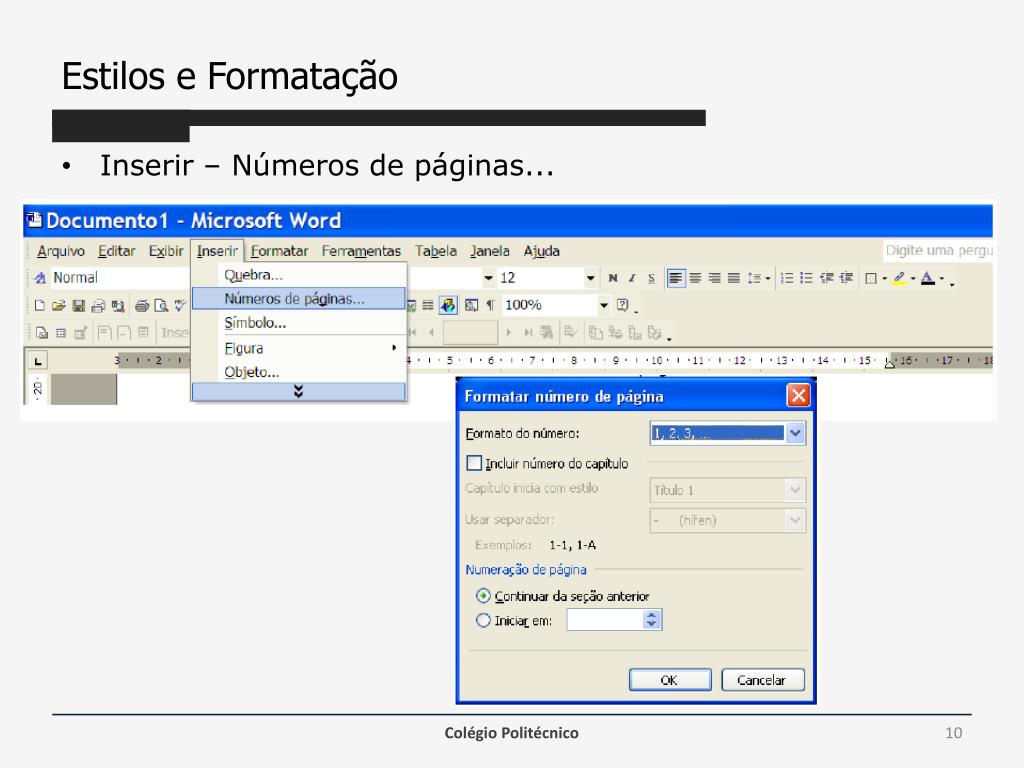Justify the paragraph text
Screen dimensions: 1024x768
[x=734, y=278]
